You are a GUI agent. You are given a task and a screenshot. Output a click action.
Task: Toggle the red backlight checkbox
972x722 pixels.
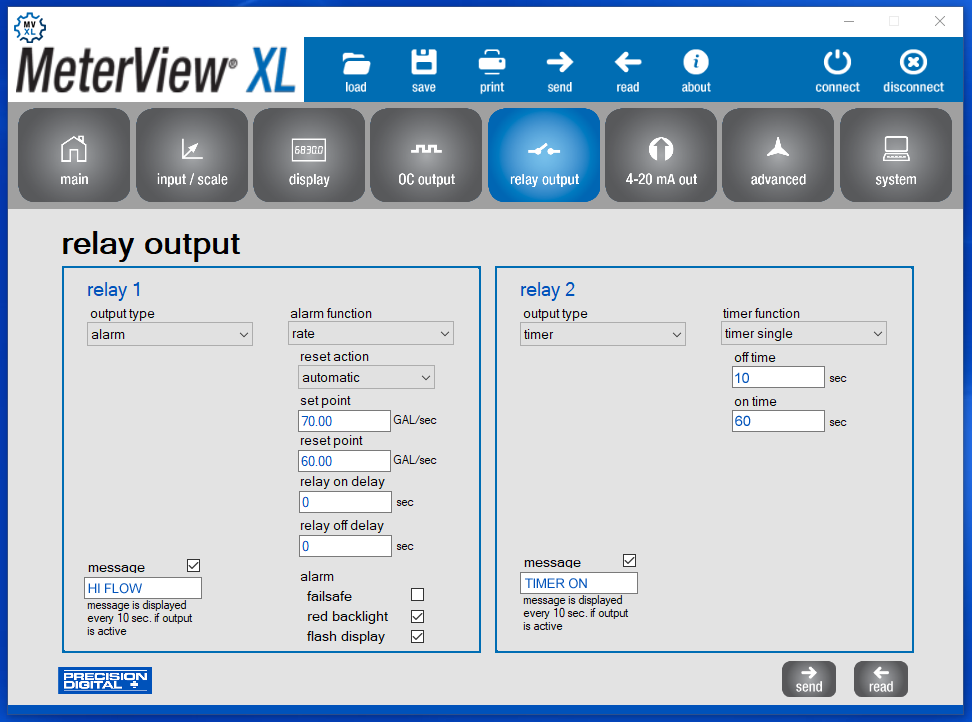pos(418,616)
